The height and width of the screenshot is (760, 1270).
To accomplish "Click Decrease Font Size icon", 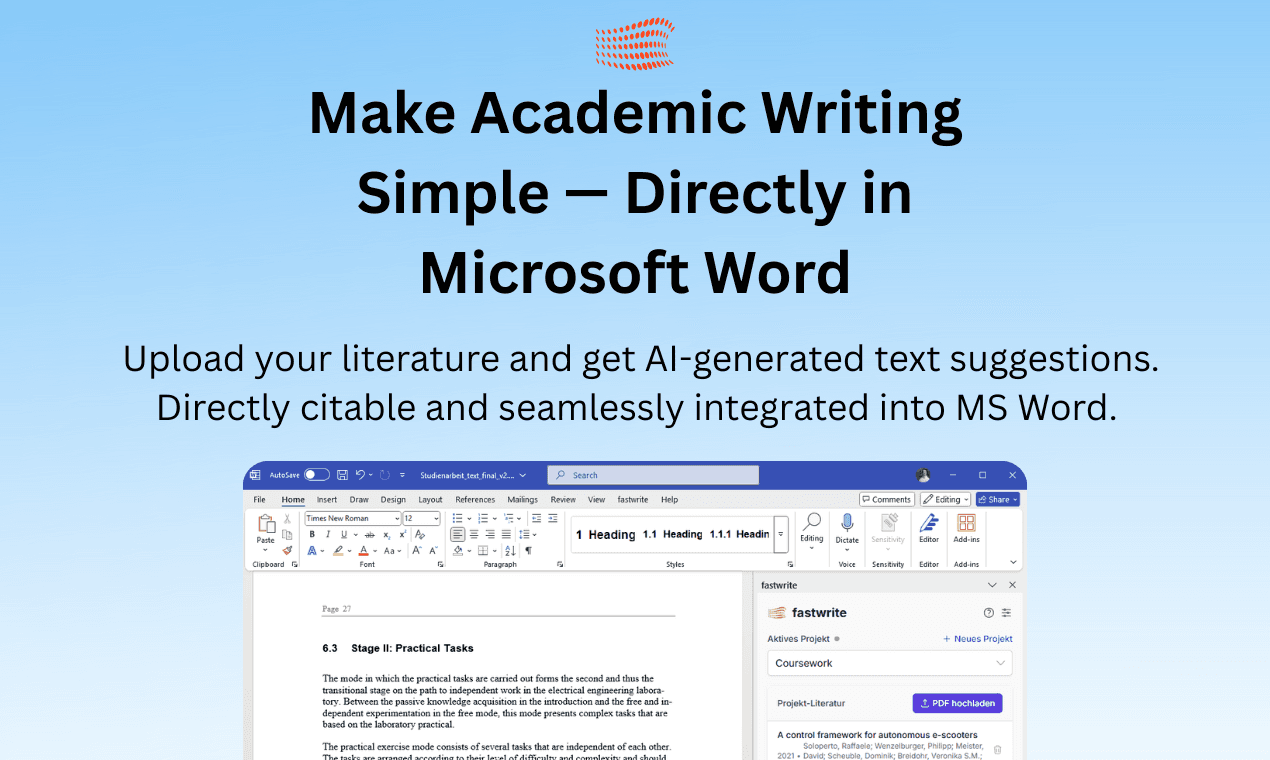I will [x=433, y=551].
